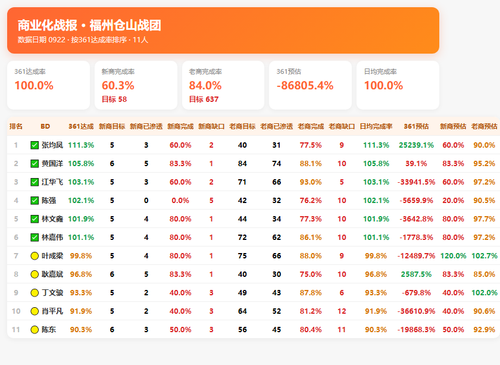Click the -19868.3% estimate value

(416, 330)
